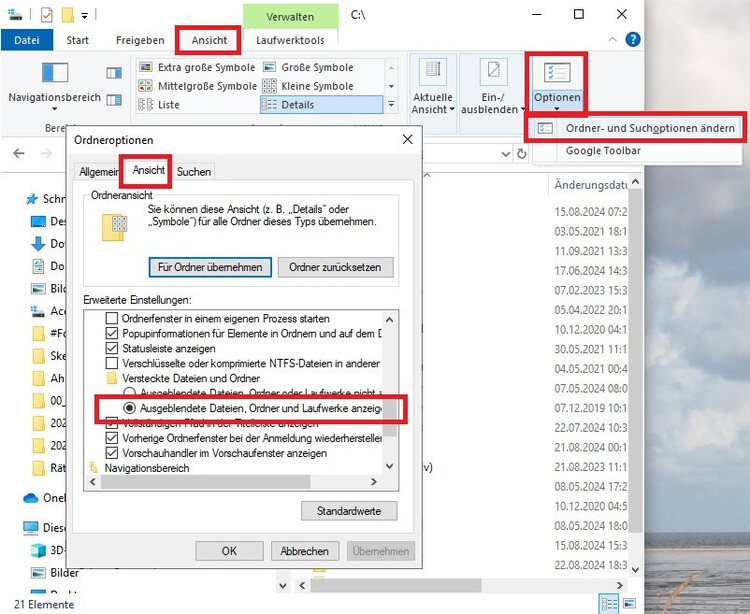Image resolution: width=750 pixels, height=614 pixels.
Task: Toggle Vorherige Ordnerfenster wiederherstellen checkbox
Action: coord(111,438)
